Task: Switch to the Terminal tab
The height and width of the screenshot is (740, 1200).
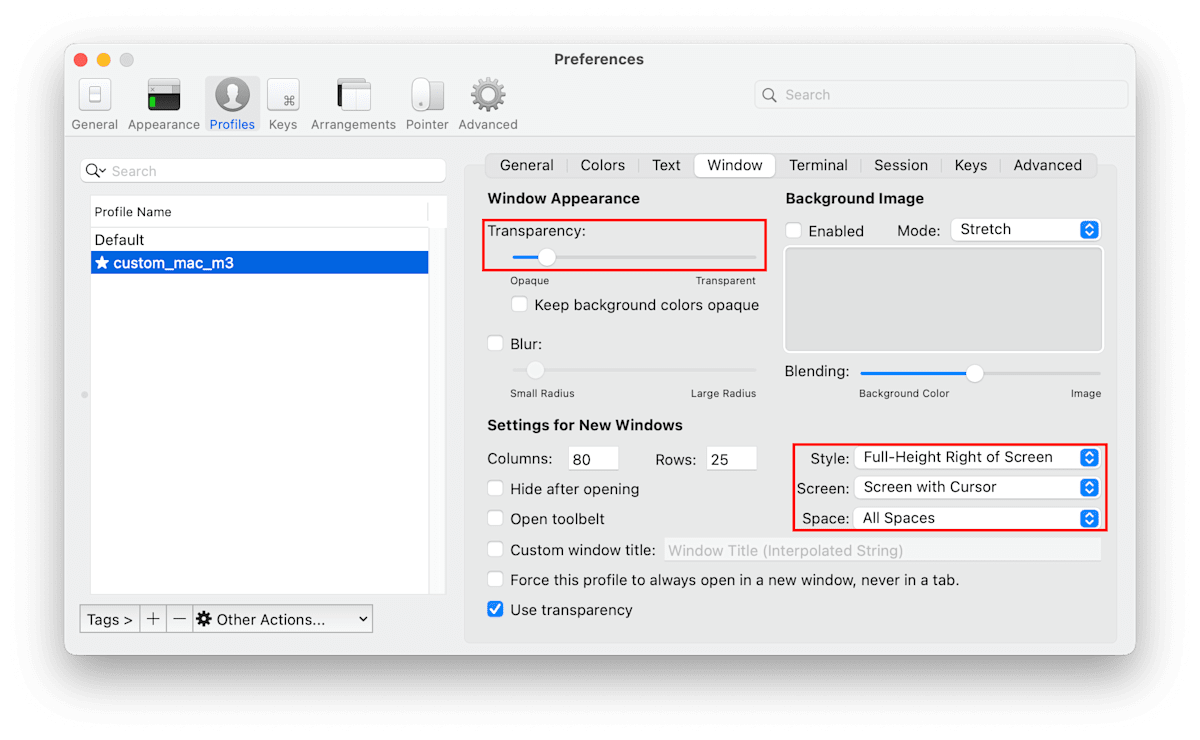Action: tap(818, 165)
